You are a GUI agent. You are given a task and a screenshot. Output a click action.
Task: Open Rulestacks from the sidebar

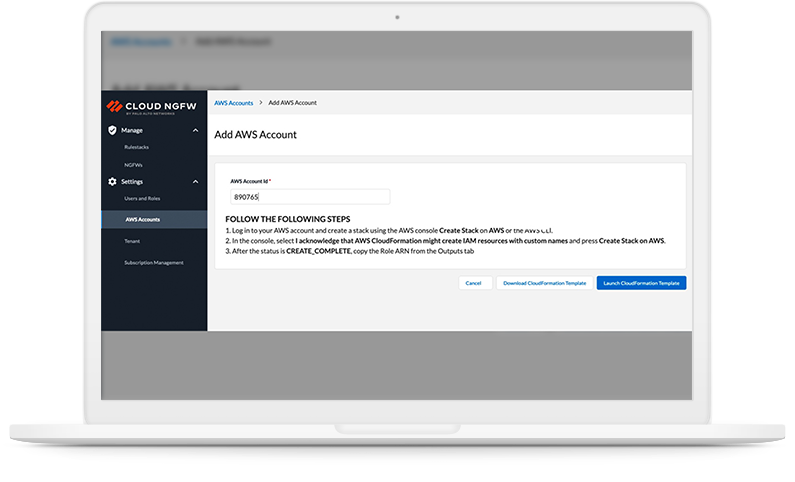(136, 147)
